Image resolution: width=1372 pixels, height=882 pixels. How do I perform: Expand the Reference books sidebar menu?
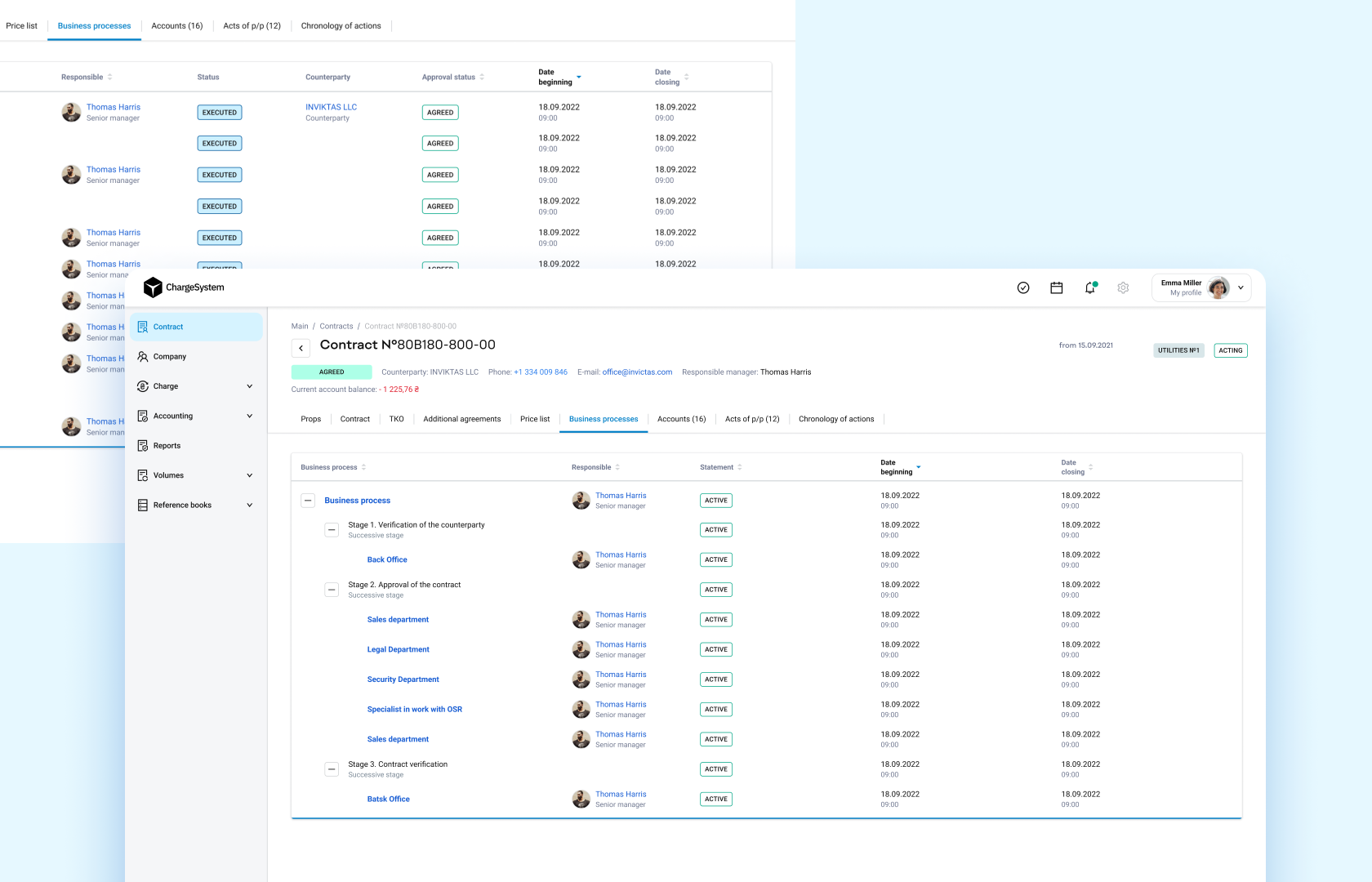coord(249,506)
